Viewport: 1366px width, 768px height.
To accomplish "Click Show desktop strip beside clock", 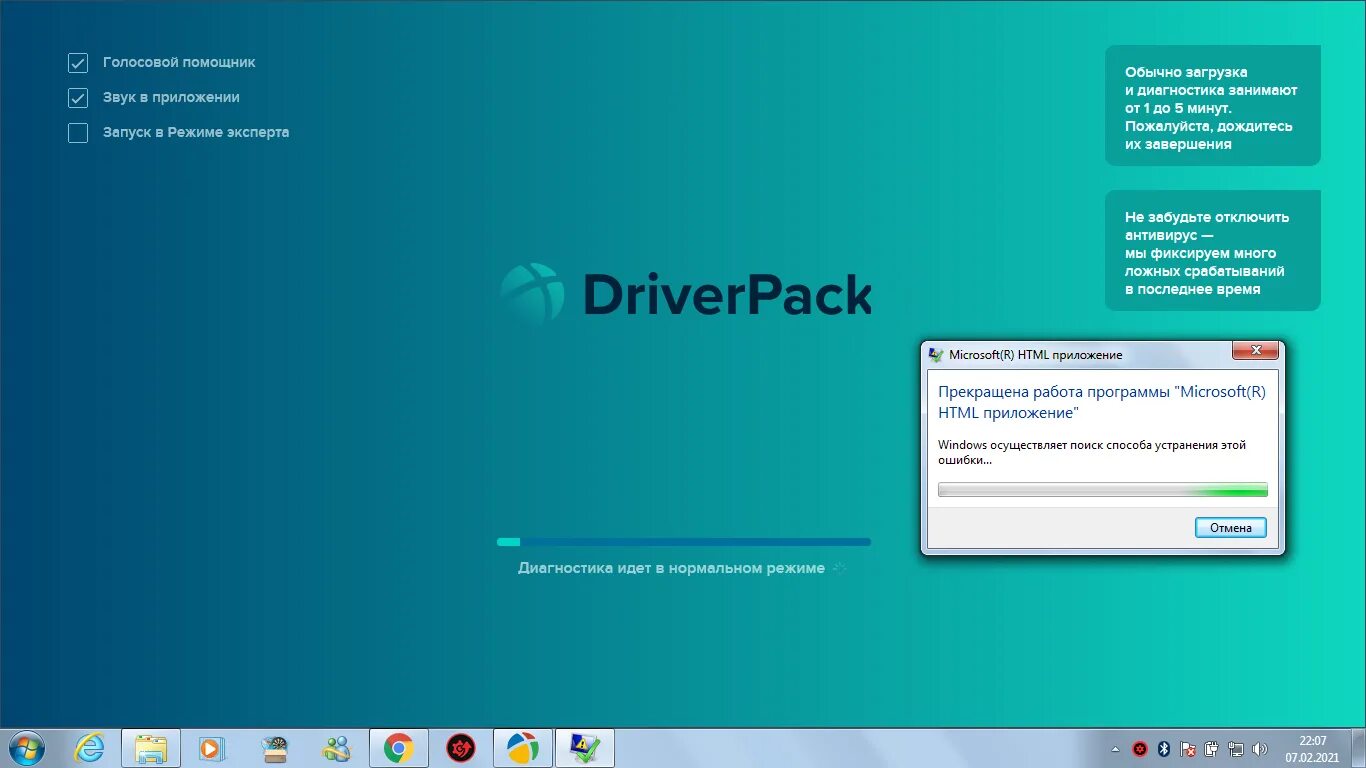I will pyautogui.click(x=1358, y=748).
